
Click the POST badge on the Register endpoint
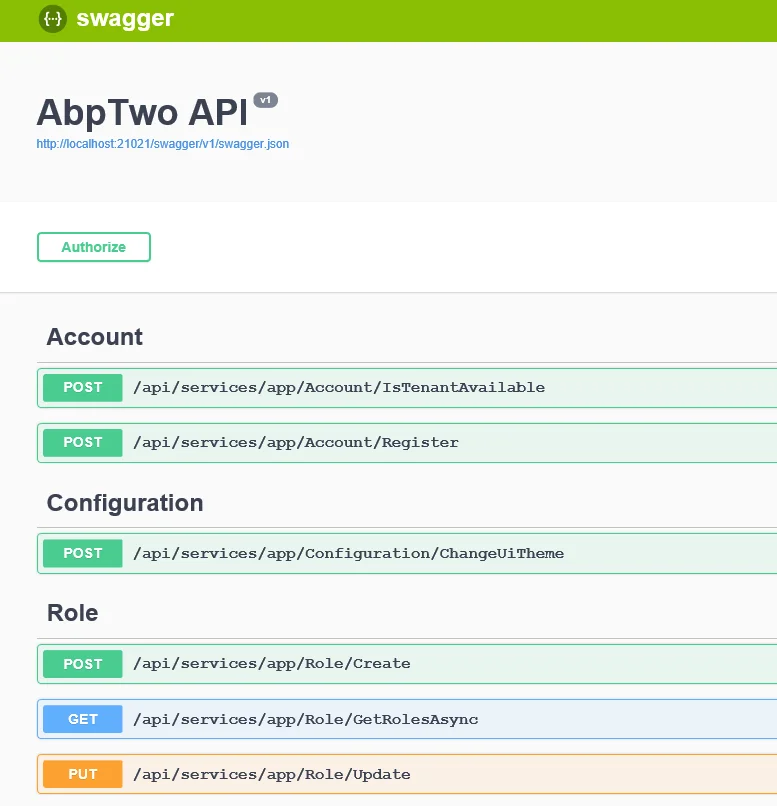pos(82,442)
